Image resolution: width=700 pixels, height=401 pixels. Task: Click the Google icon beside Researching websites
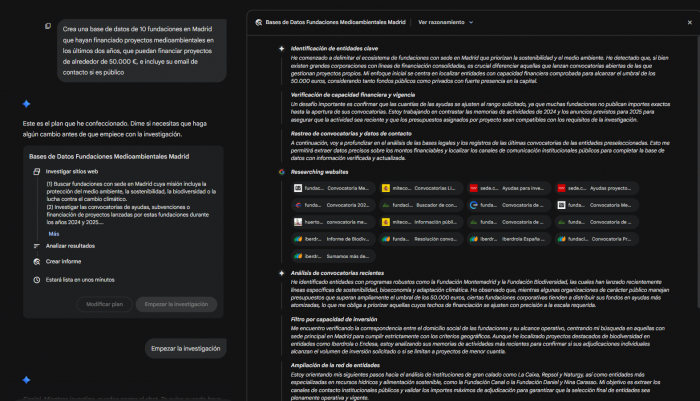coord(280,172)
